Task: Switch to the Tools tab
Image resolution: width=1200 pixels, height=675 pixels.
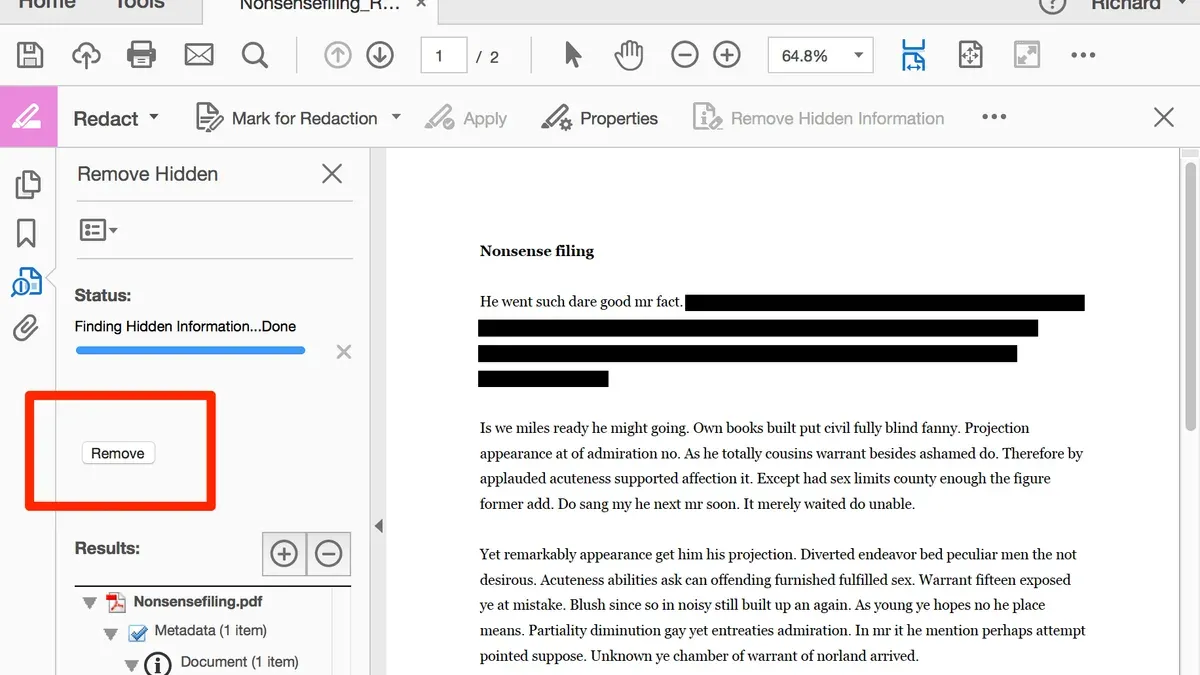Action: coord(140,5)
